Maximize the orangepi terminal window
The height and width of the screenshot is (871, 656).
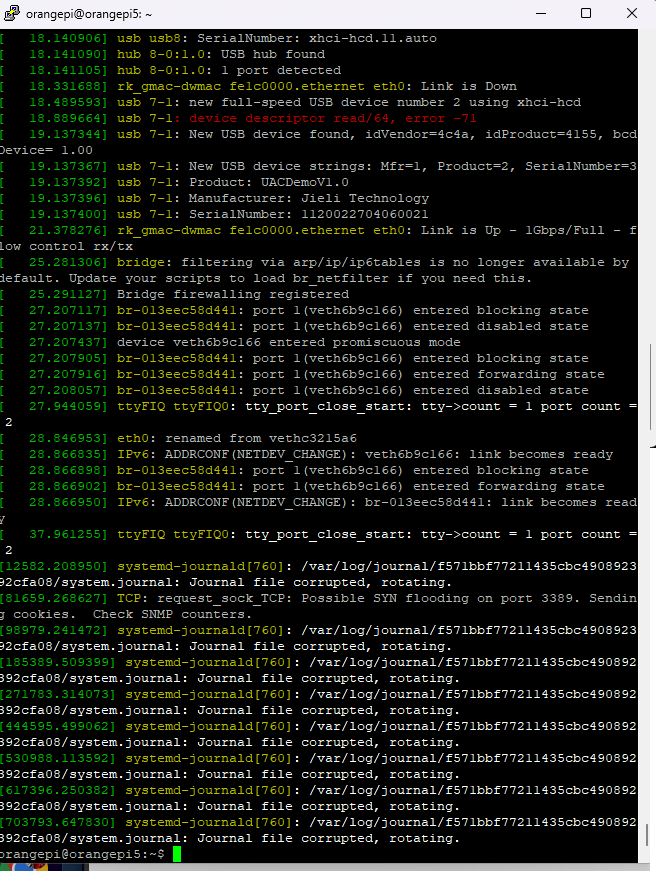pos(586,13)
